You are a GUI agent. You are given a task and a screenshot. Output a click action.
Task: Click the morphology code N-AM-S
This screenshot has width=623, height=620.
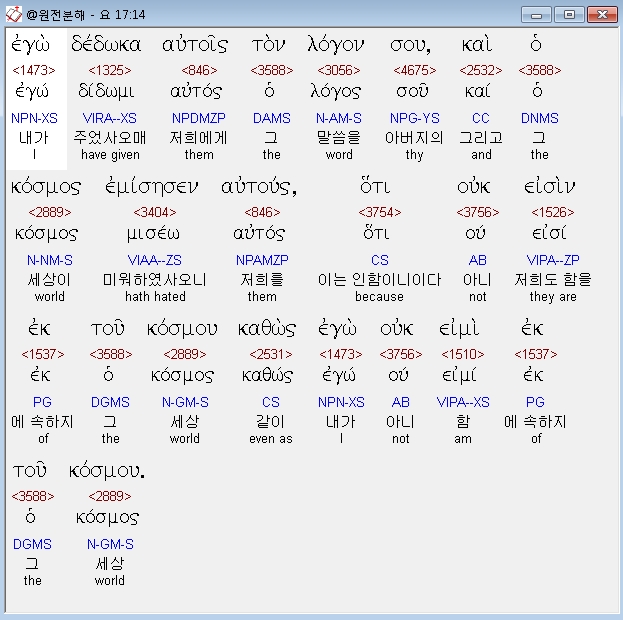click(339, 118)
